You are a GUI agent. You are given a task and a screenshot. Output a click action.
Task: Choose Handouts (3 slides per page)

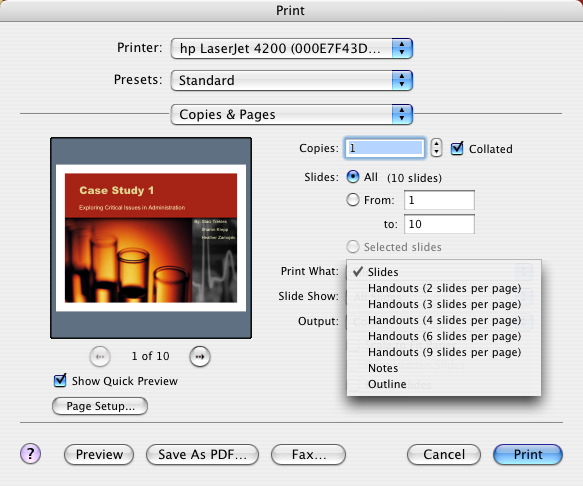[444, 304]
